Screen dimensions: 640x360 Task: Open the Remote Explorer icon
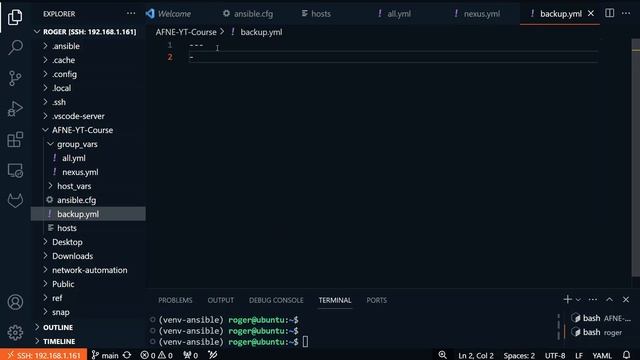[x=15, y=170]
